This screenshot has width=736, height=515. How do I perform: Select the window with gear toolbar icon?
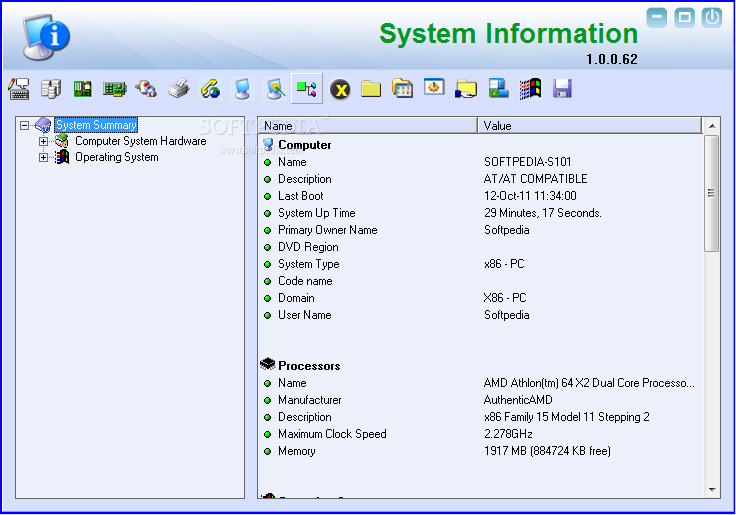434,88
